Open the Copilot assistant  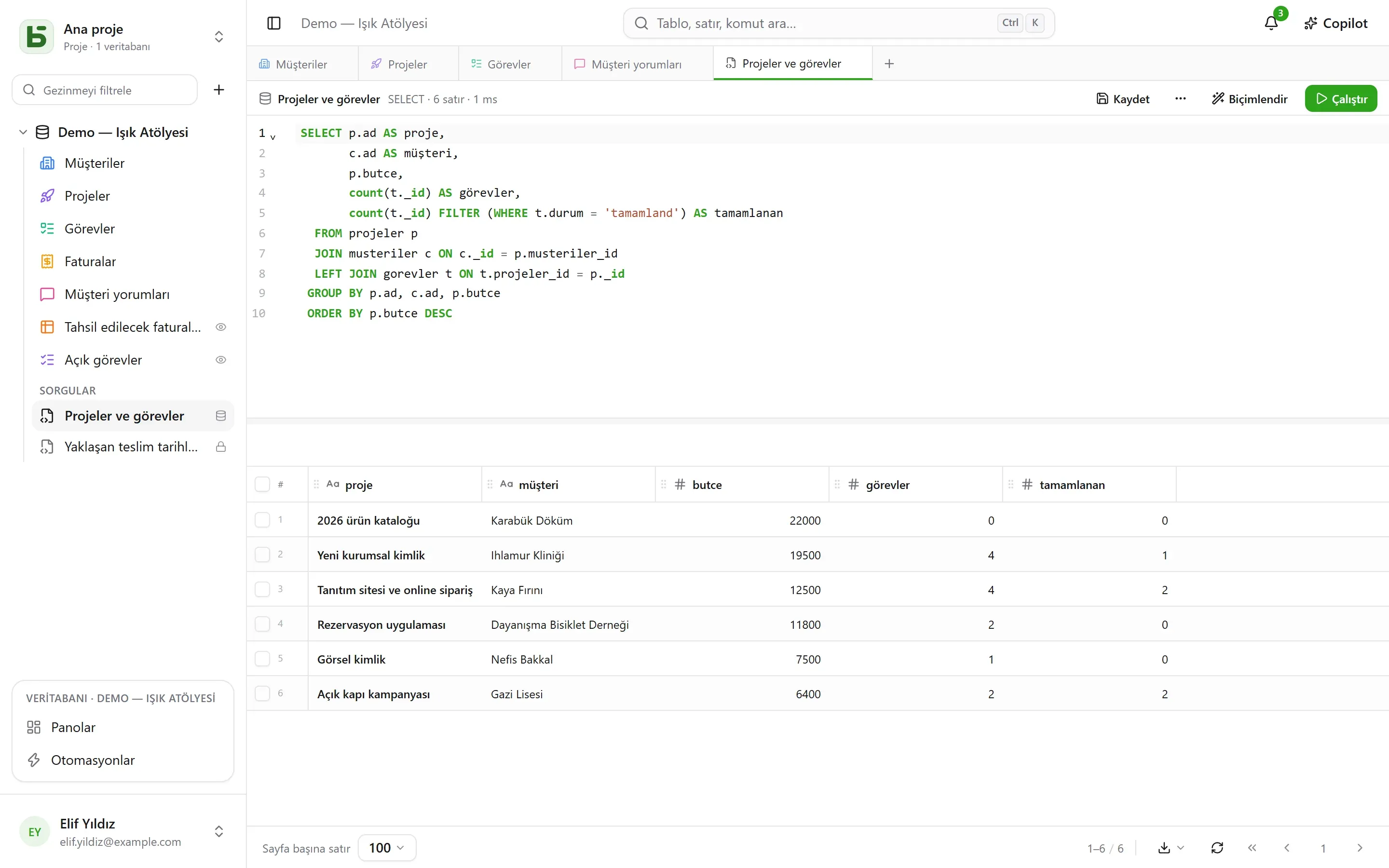(1335, 23)
